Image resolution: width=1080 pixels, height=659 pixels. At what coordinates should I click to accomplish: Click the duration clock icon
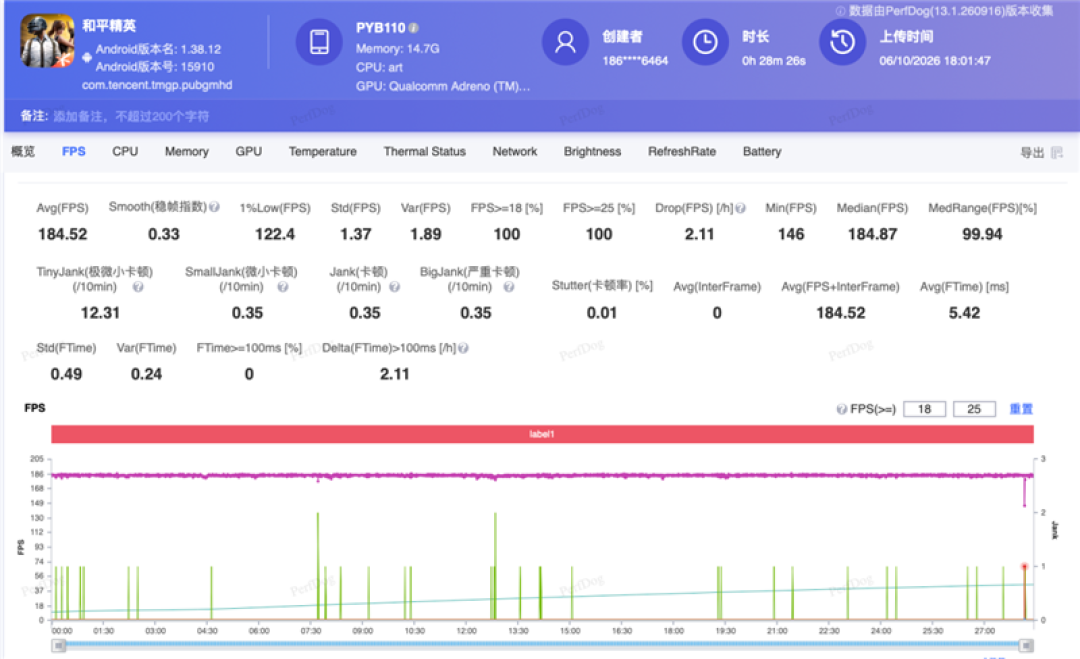705,42
